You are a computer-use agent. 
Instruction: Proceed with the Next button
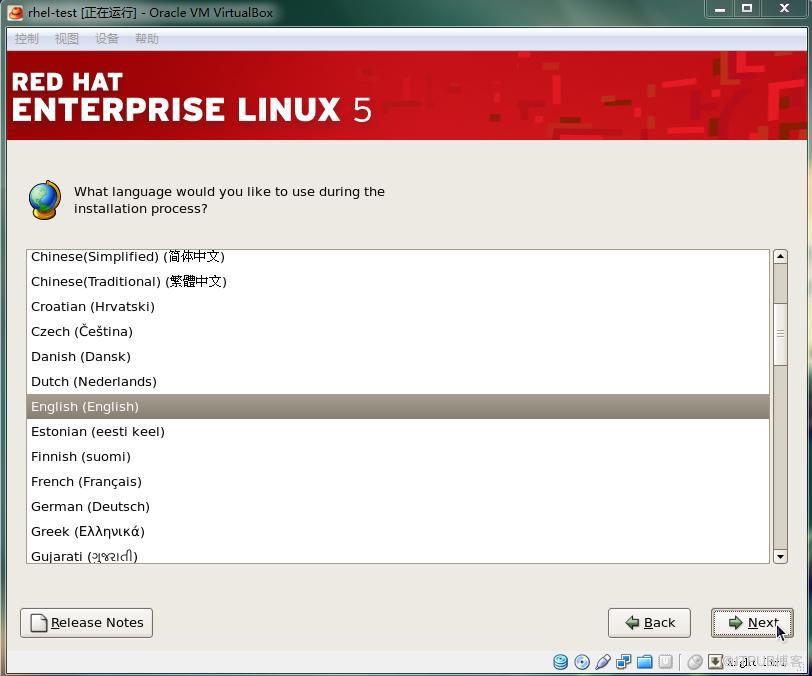coord(752,623)
